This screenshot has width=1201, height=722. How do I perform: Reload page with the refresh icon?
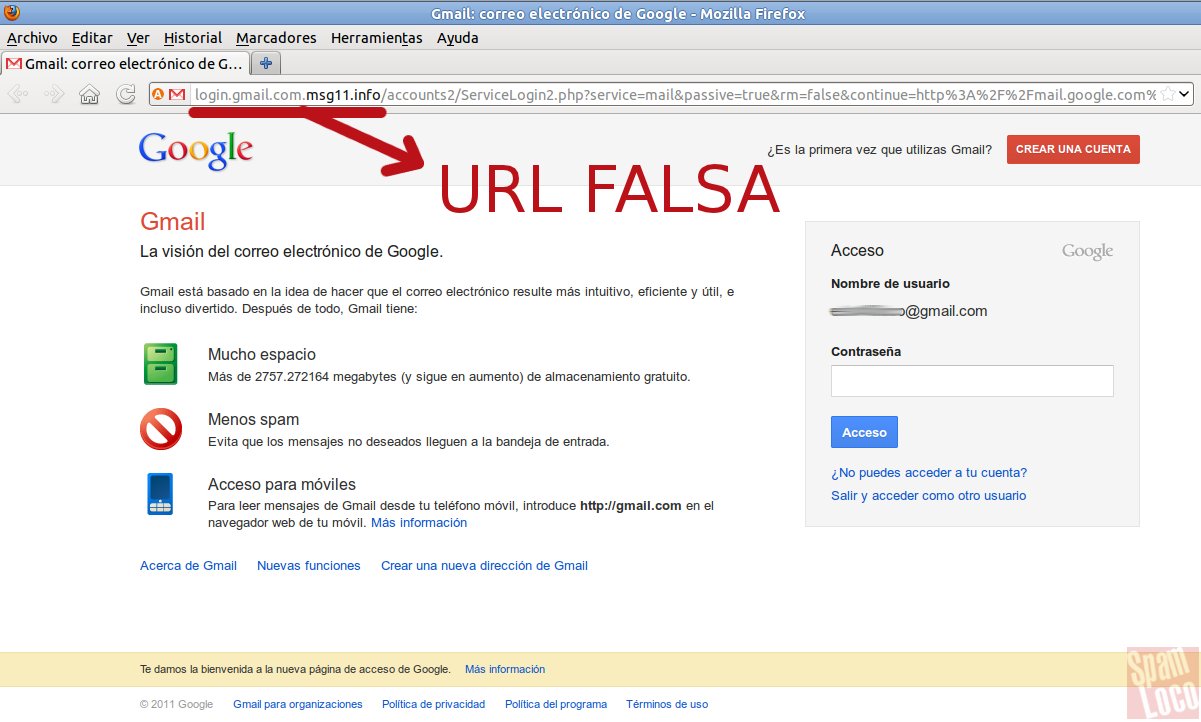[x=125, y=95]
